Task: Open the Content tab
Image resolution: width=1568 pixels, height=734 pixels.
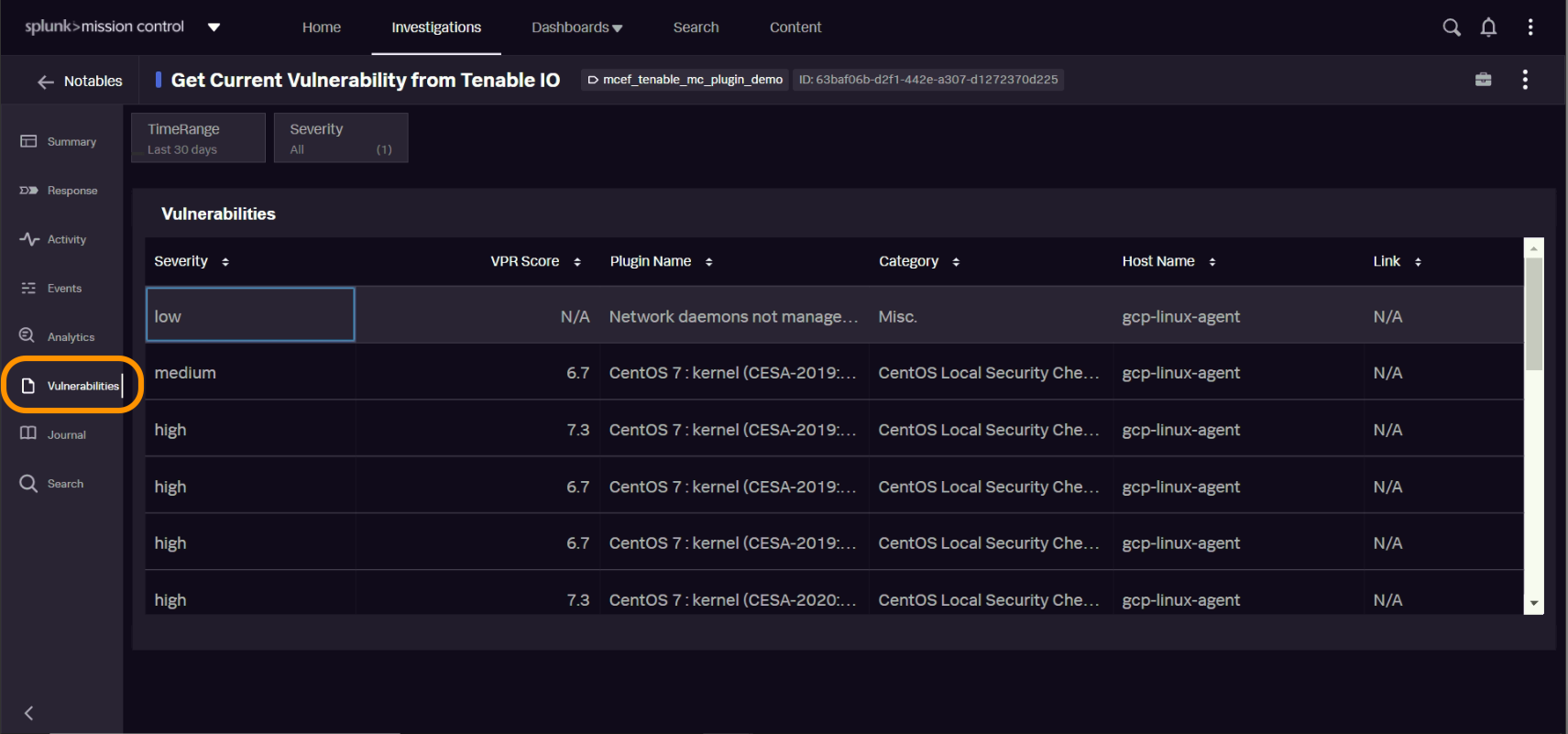Action: coord(795,27)
